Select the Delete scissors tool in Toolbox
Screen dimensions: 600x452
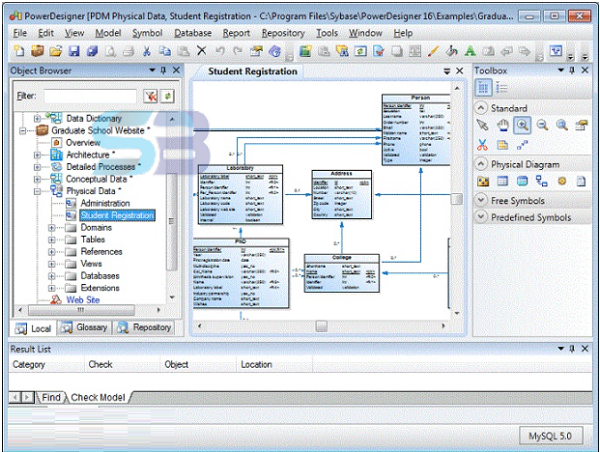[483, 145]
